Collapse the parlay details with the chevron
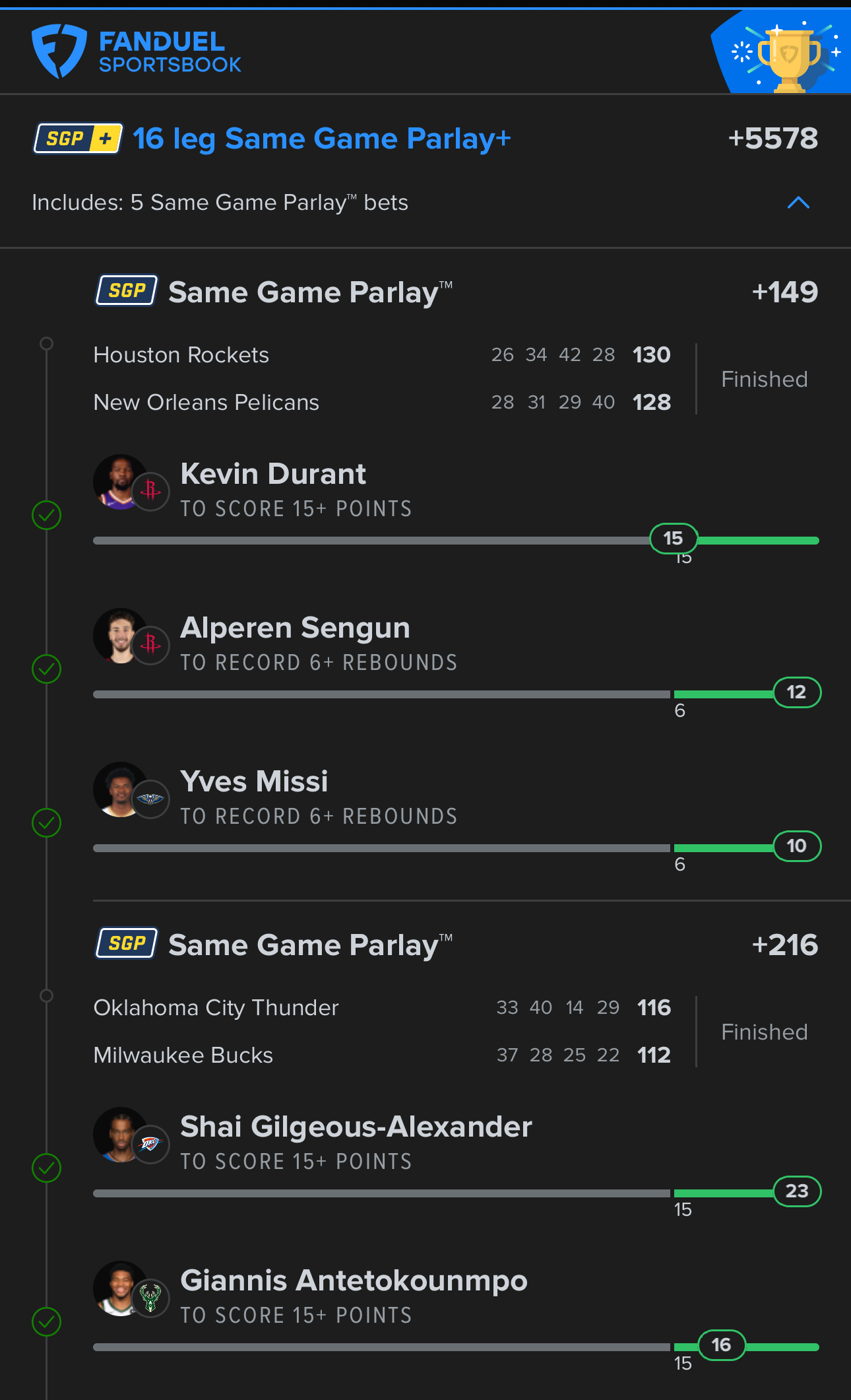The width and height of the screenshot is (851, 1400). coord(798,203)
